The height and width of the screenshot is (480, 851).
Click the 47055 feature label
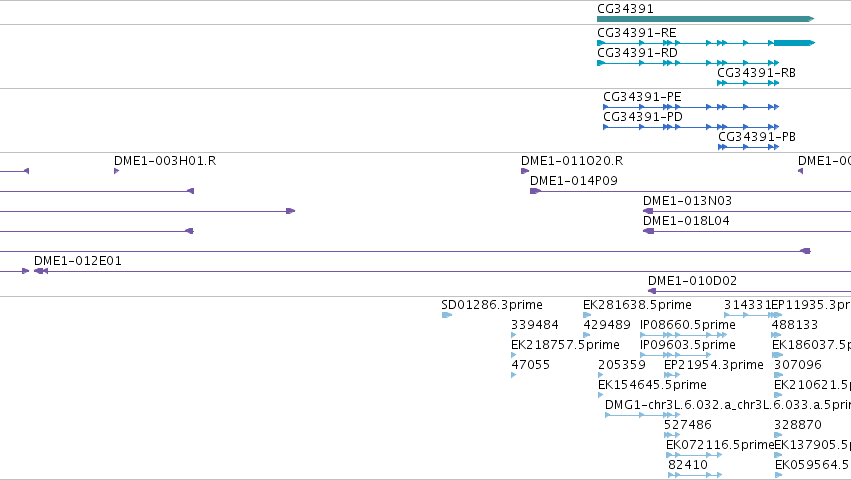pyautogui.click(x=530, y=365)
